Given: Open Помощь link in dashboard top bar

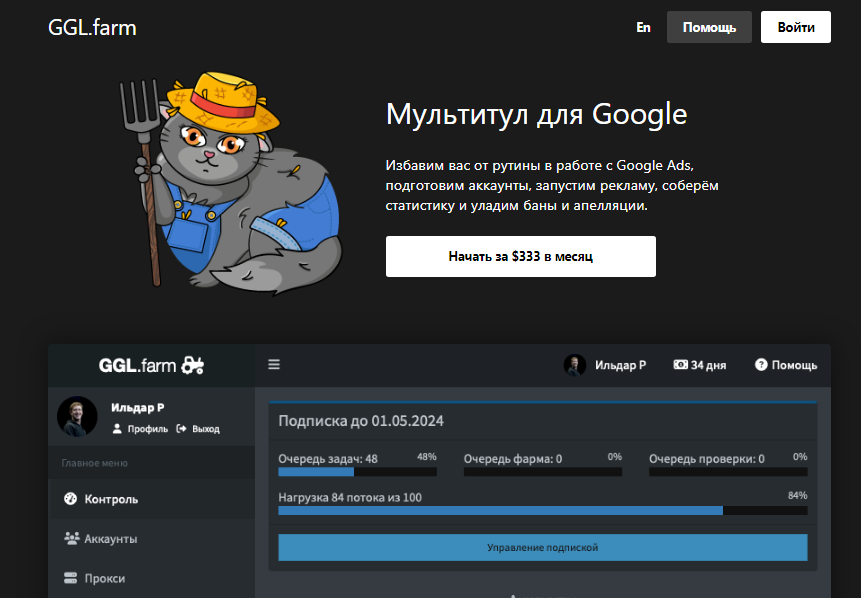Looking at the screenshot, I should coord(794,365).
